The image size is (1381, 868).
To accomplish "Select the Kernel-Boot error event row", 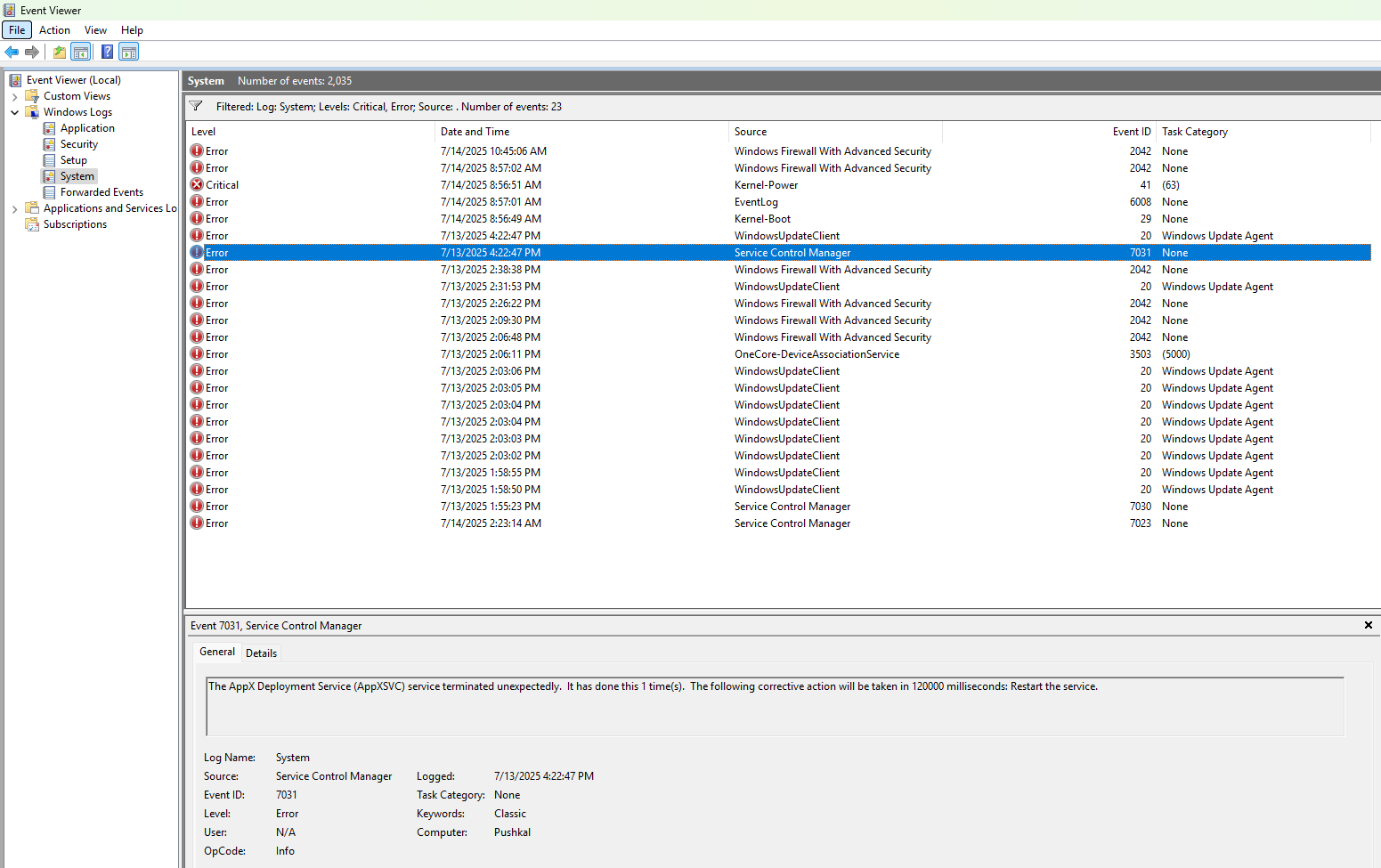I will [761, 219].
